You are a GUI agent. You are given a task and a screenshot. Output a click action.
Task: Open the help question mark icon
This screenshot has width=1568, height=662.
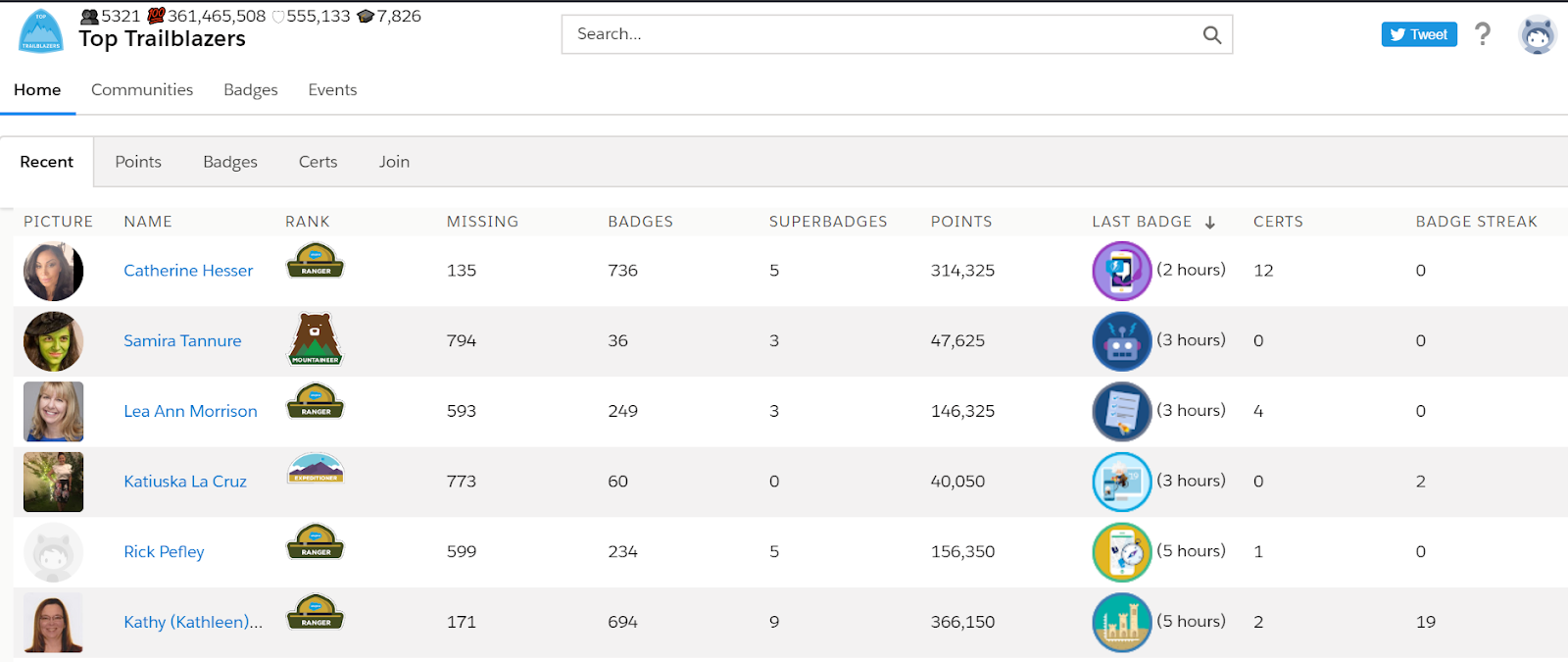click(x=1483, y=34)
